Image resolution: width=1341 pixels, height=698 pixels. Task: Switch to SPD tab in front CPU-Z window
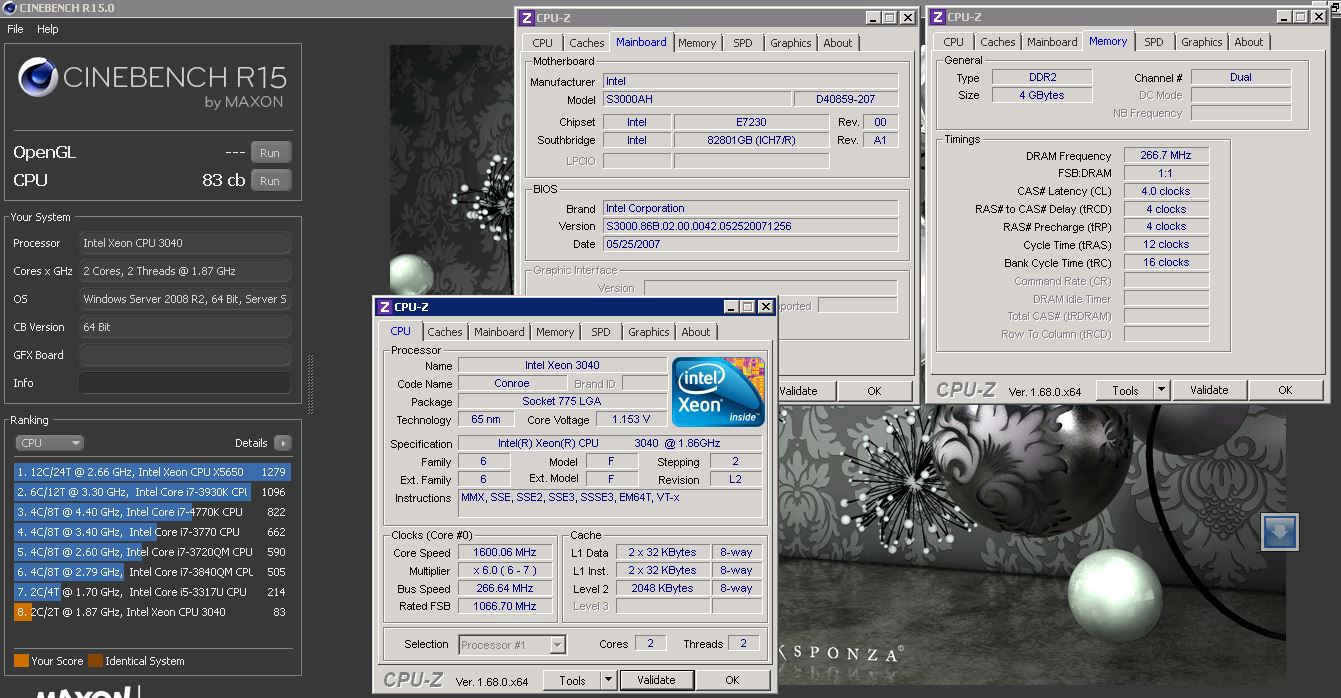[600, 332]
